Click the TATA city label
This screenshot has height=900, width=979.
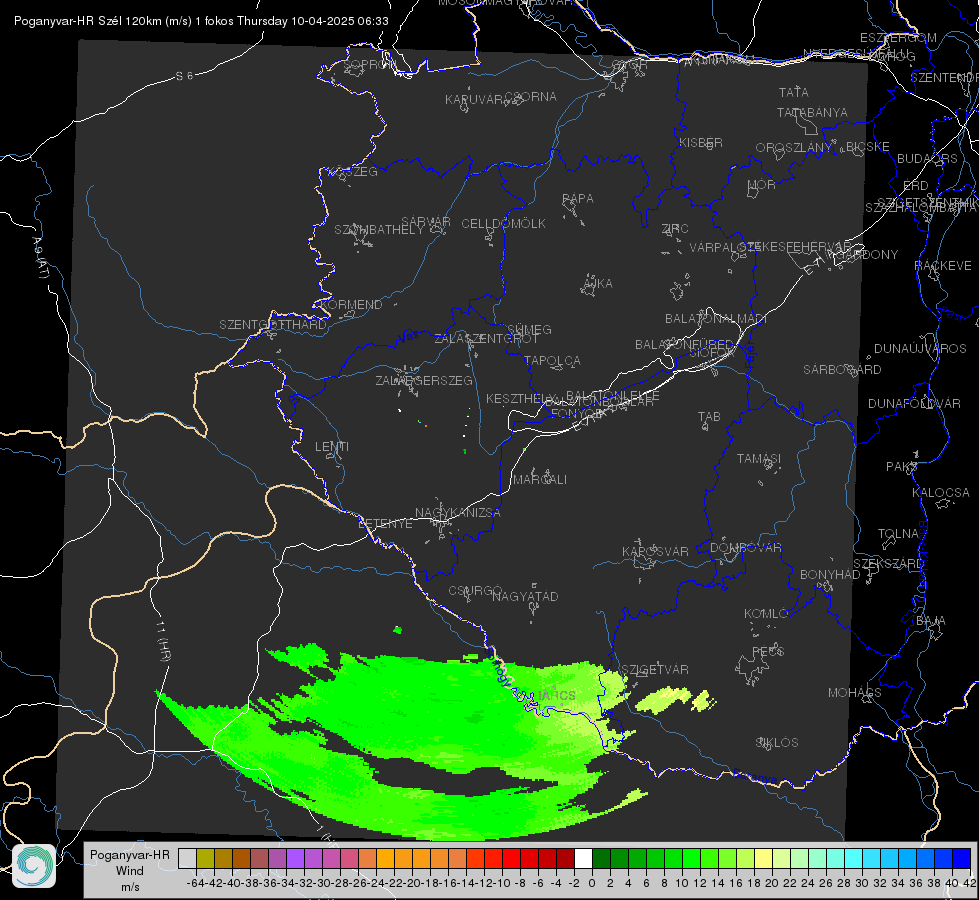tap(794, 92)
